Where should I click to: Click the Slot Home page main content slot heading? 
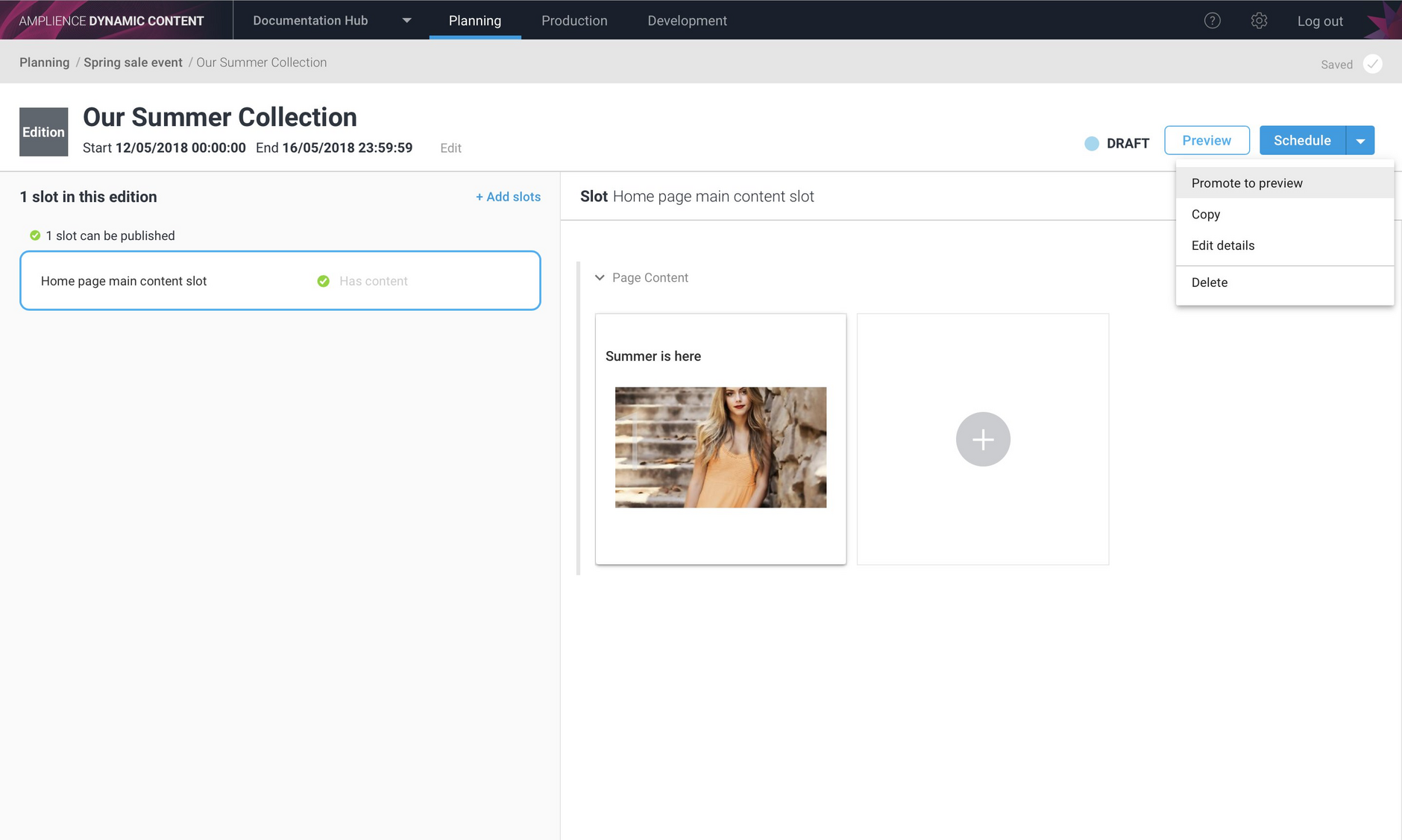(x=697, y=197)
